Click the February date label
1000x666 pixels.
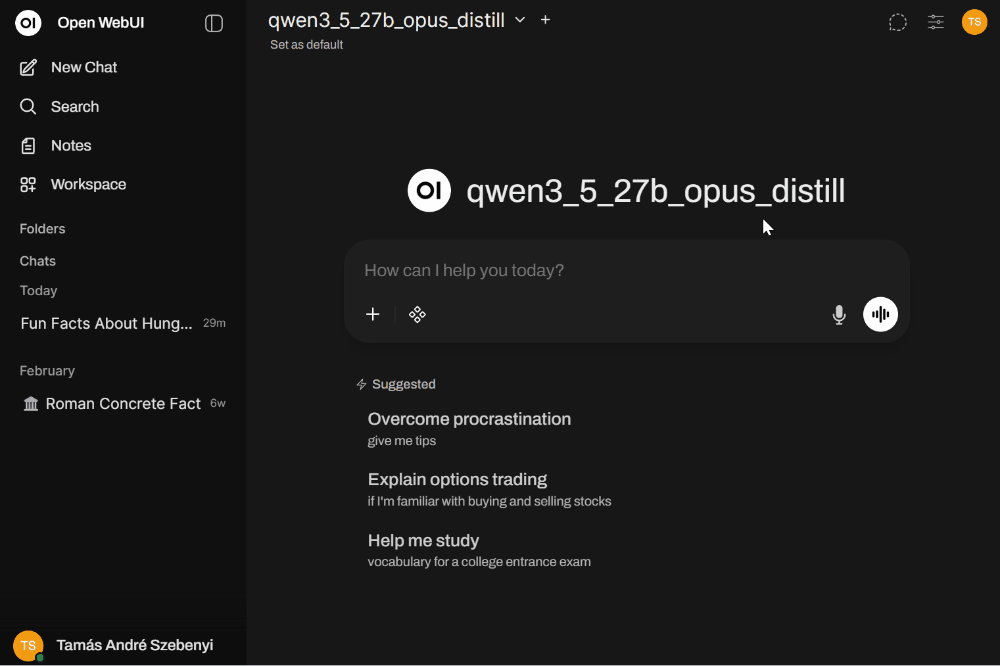[47, 371]
